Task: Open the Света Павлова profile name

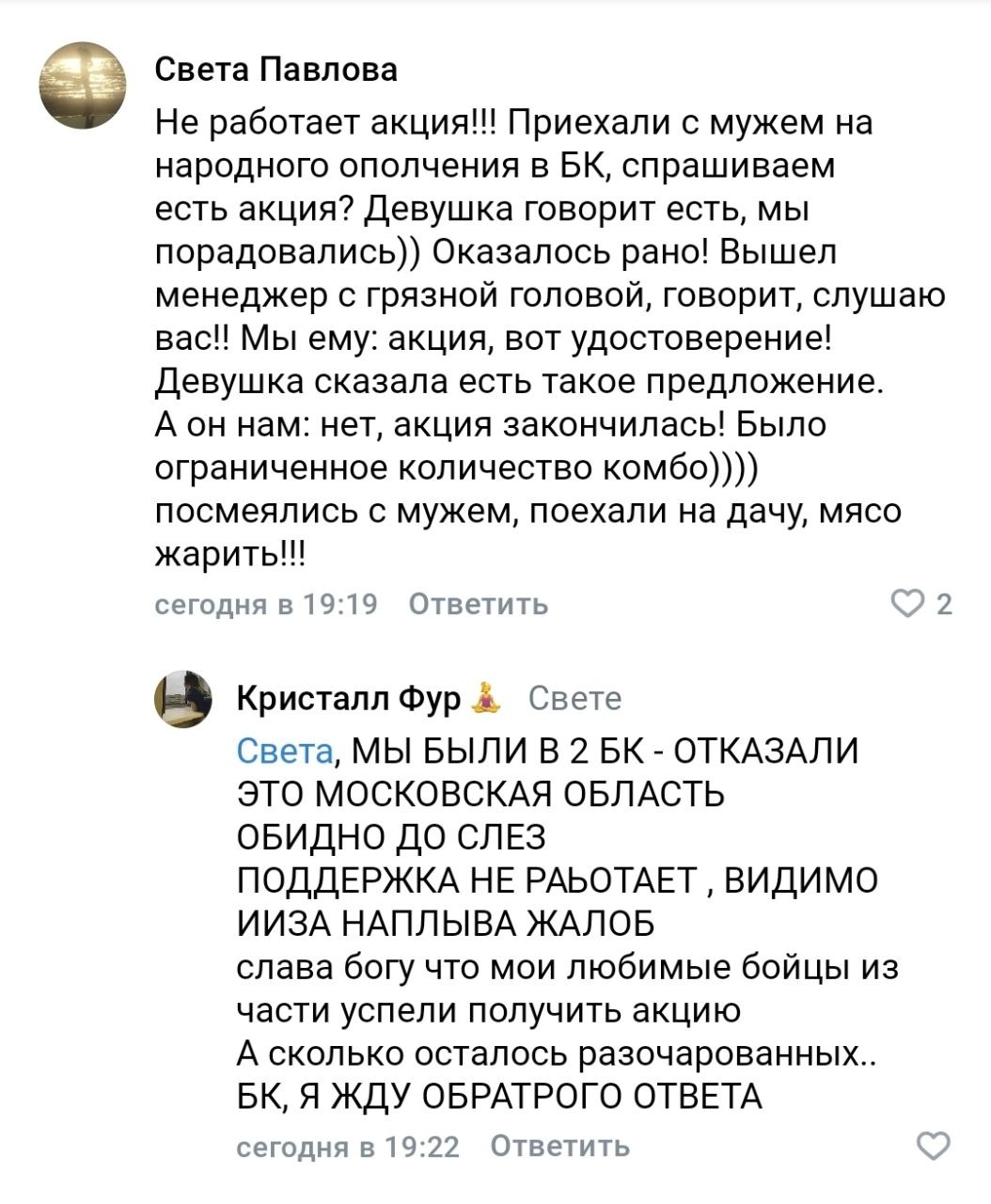Action: [275, 69]
